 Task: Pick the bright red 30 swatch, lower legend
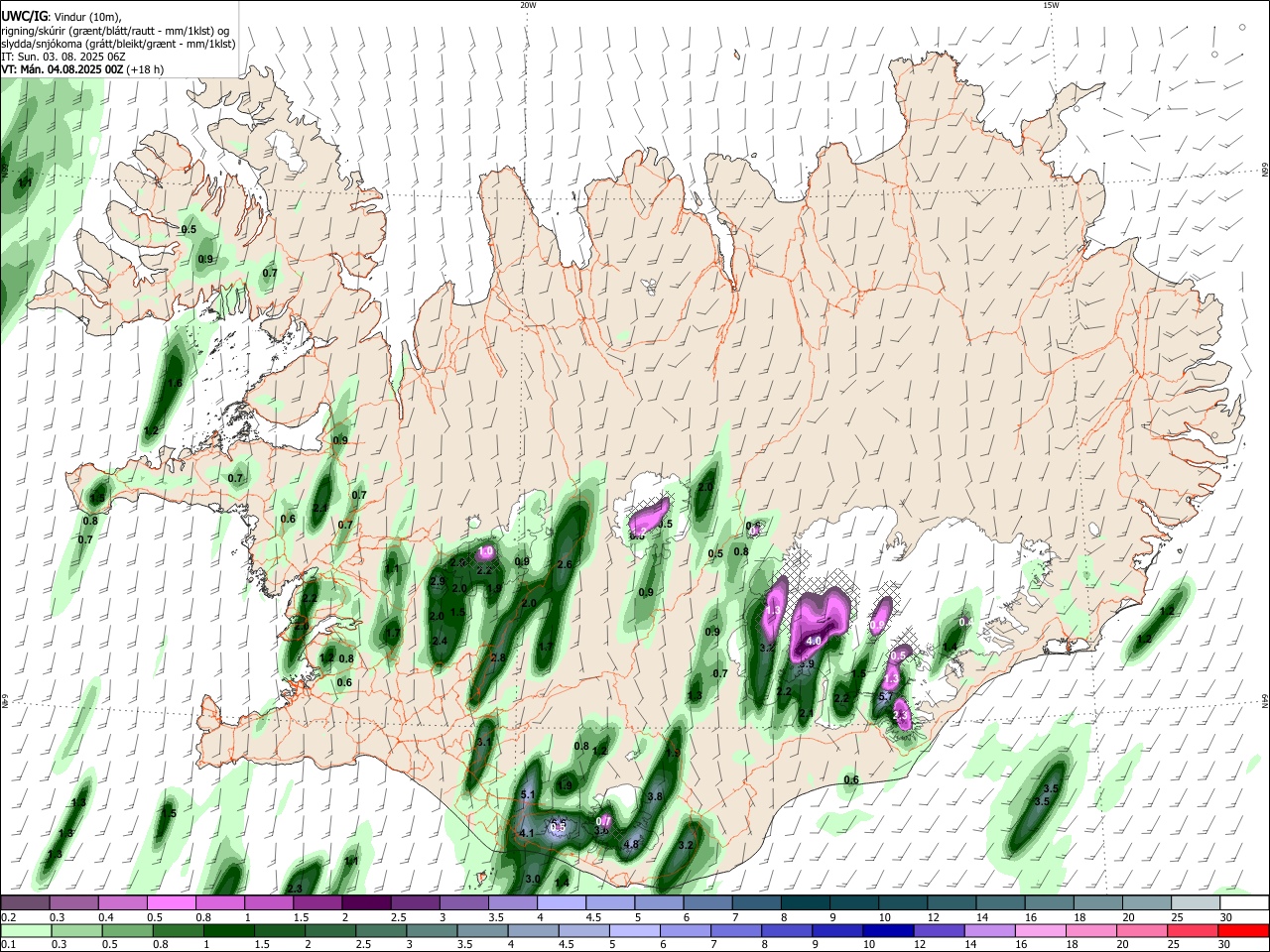[x=1244, y=930]
